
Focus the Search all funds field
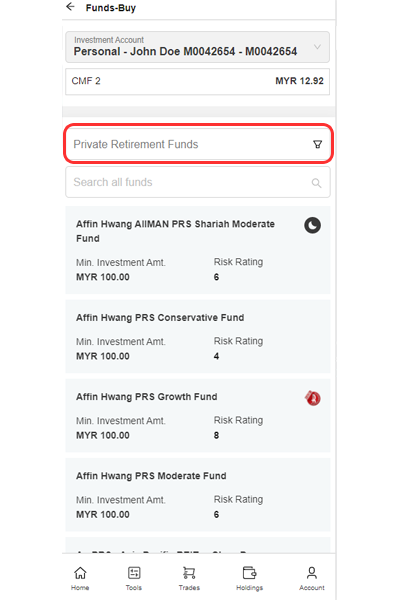[198, 182]
